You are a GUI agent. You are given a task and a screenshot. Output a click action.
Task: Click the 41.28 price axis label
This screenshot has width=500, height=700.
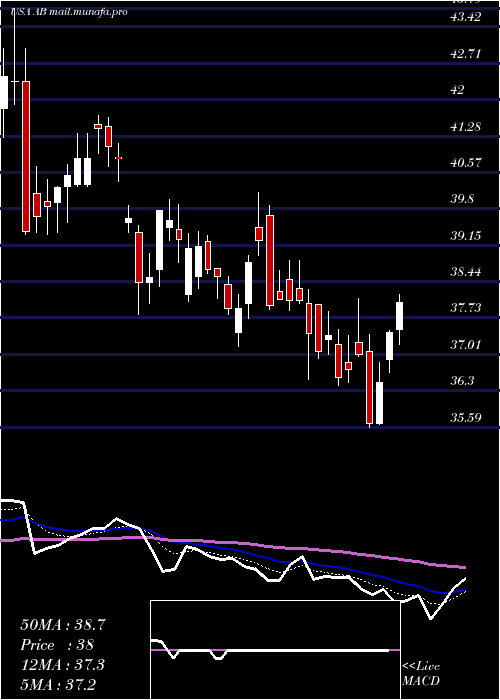[466, 126]
